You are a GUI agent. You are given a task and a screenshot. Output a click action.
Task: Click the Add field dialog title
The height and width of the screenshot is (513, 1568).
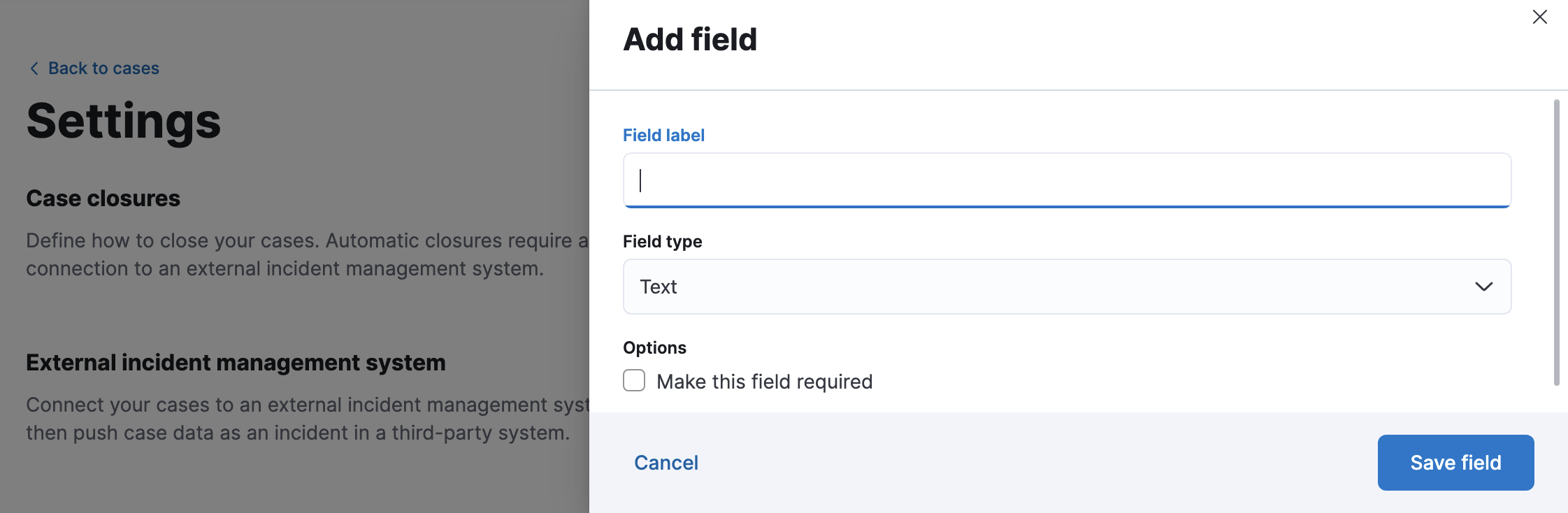coord(689,40)
